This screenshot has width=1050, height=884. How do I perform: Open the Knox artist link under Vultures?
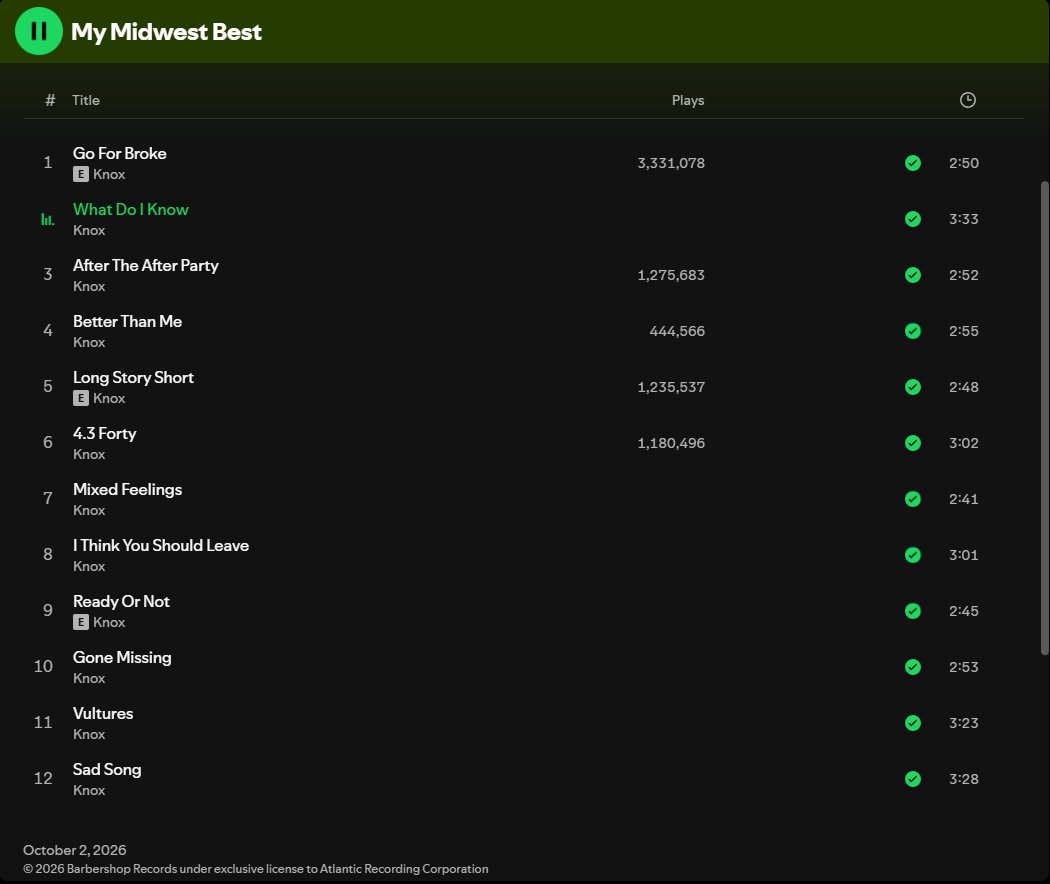tap(89, 734)
